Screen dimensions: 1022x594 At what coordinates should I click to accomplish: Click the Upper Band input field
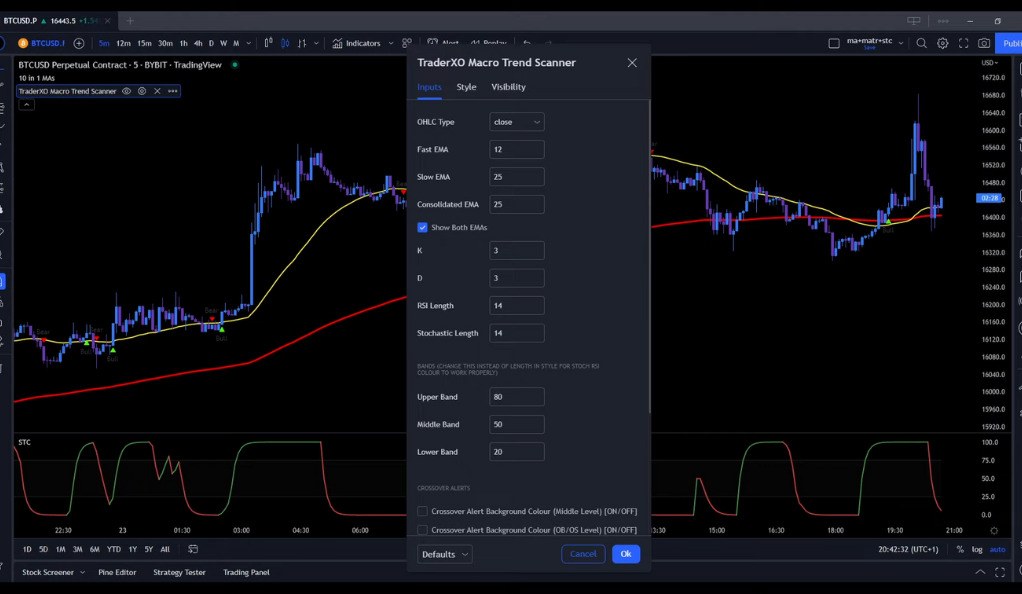[517, 396]
